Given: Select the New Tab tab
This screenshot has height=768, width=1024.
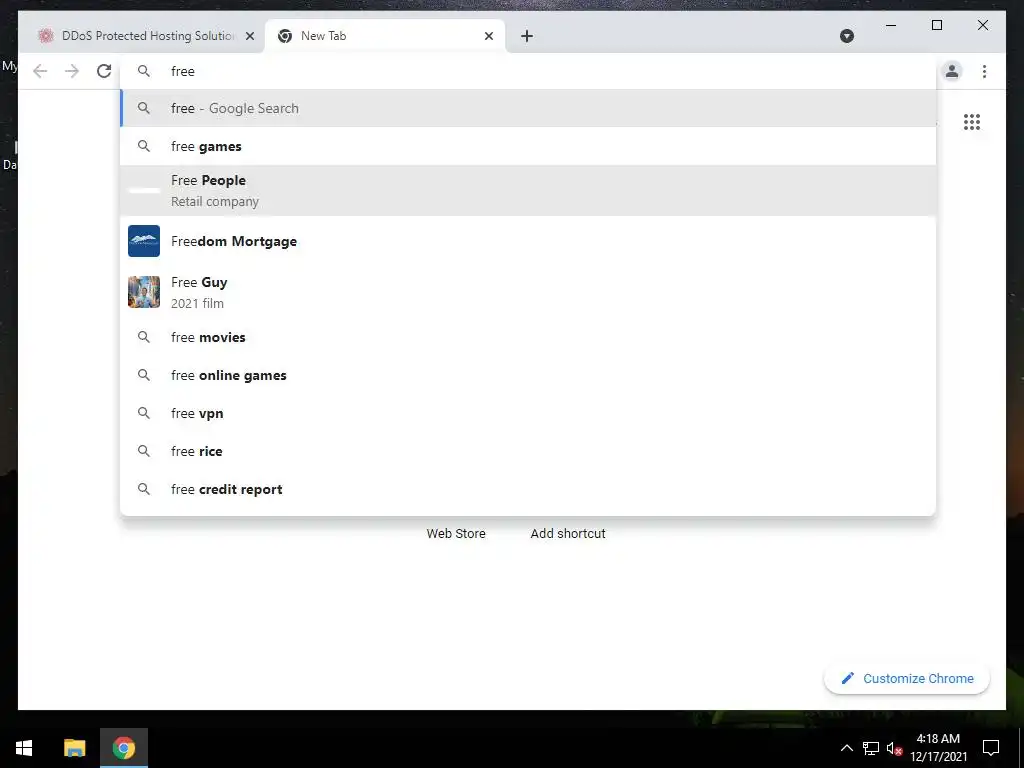Looking at the screenshot, I should 385,36.
